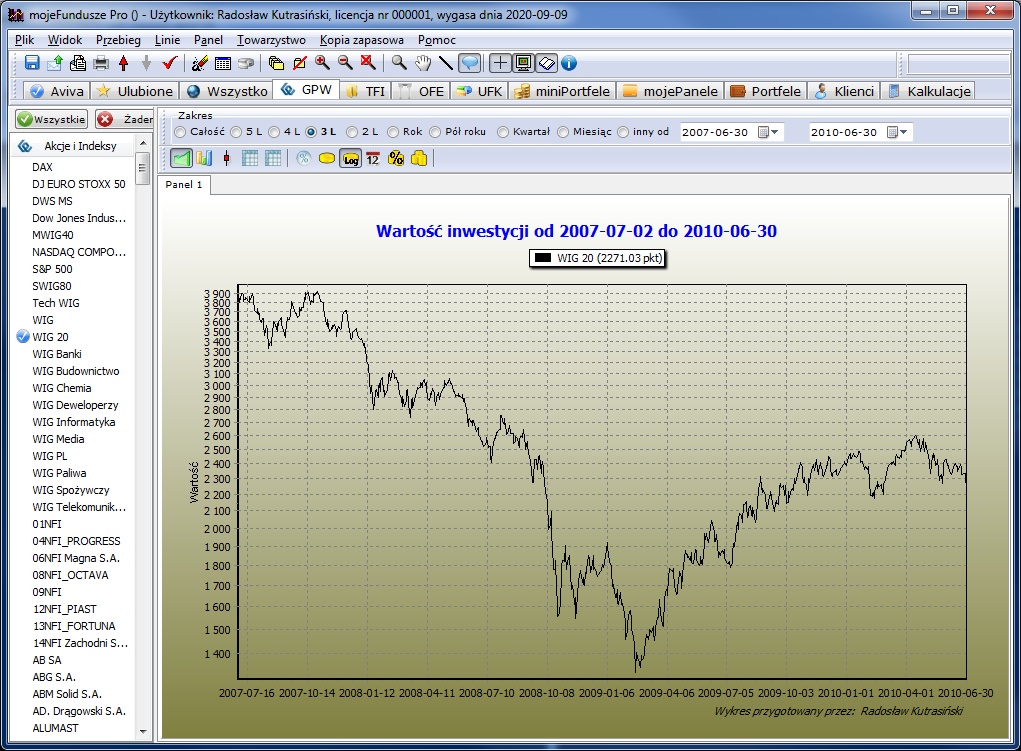Screen dimensions: 1021x751
Task: Switch to the TFI tab
Action: point(365,91)
